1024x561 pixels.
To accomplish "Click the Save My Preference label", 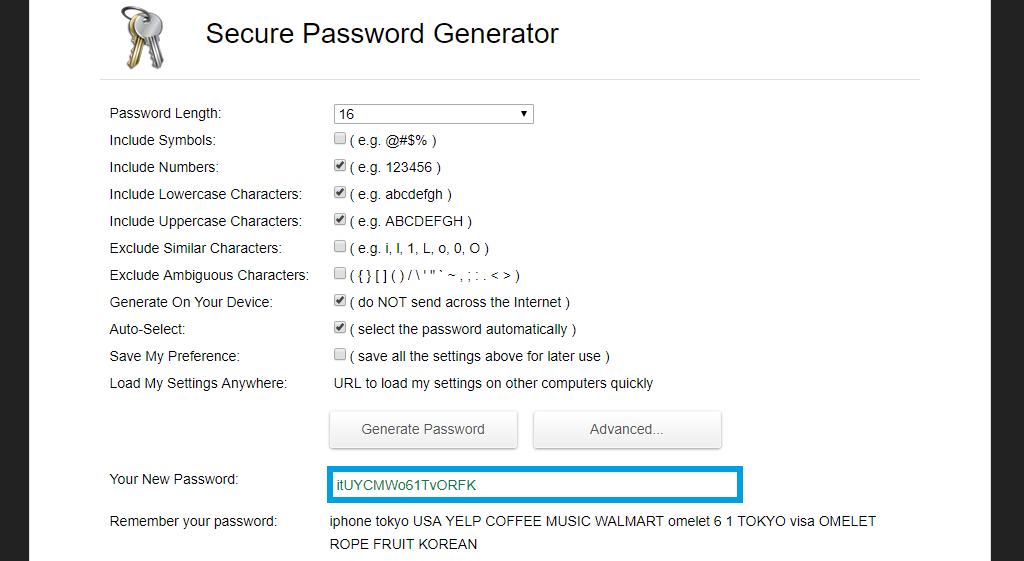I will pyautogui.click(x=175, y=356).
